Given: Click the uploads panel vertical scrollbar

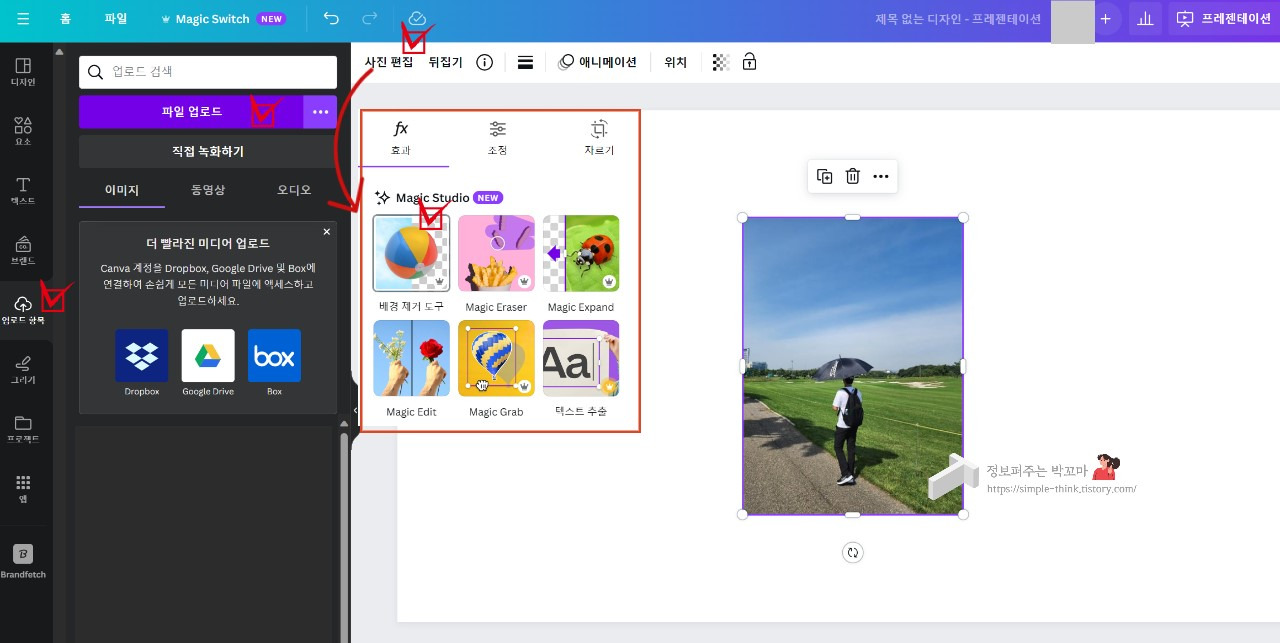Looking at the screenshot, I should (x=345, y=537).
